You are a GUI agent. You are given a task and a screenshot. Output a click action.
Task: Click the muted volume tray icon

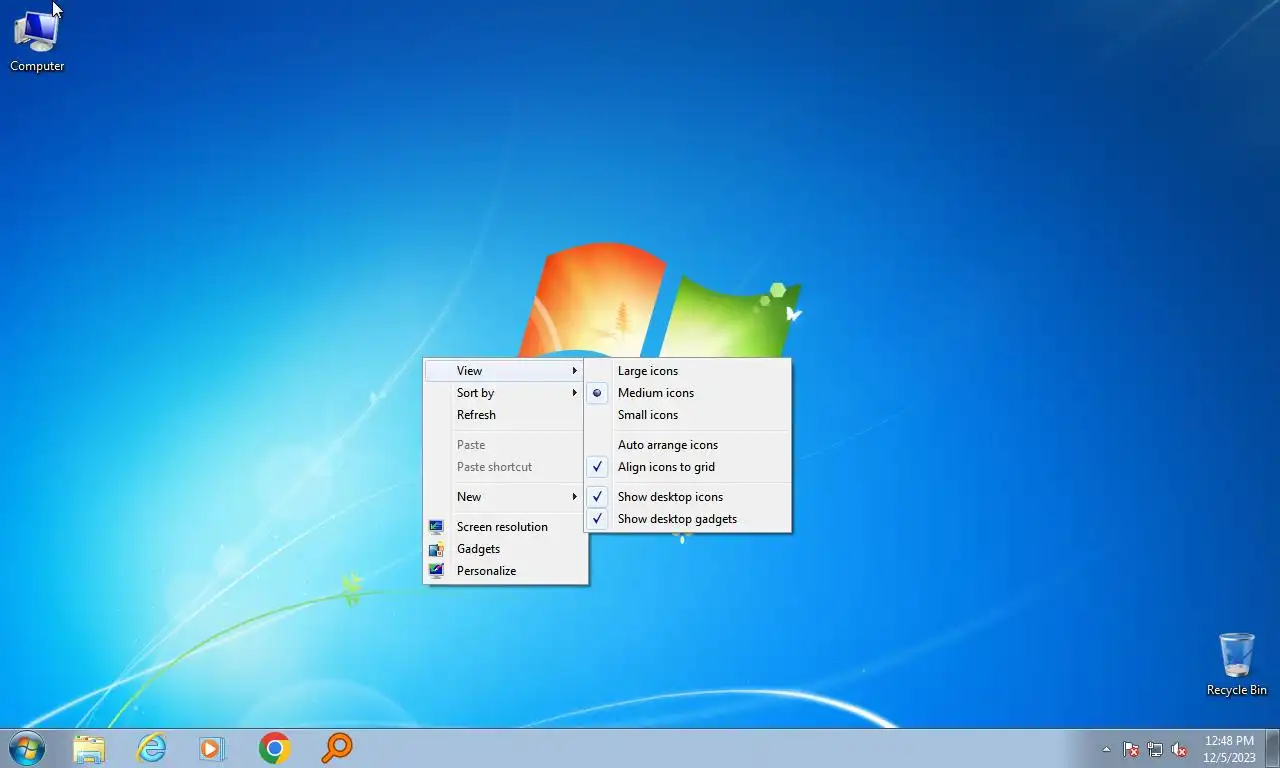(x=1179, y=749)
